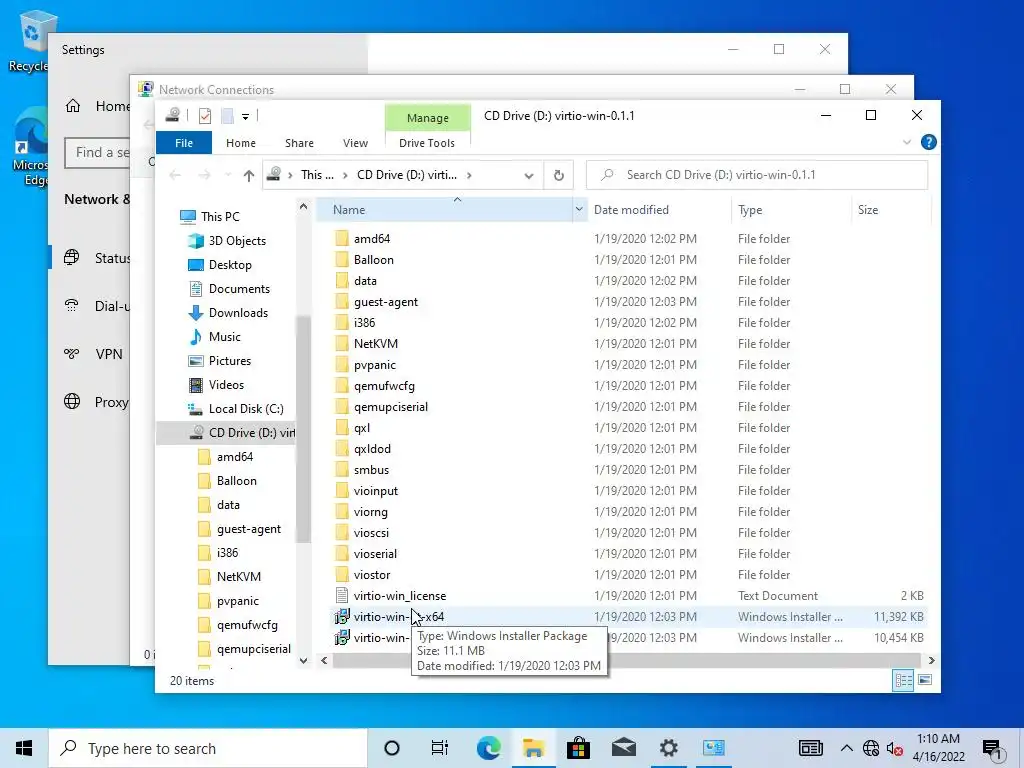Viewport: 1024px width, 768px height.
Task: Open Pictures in navigation pane
Action: click(230, 360)
